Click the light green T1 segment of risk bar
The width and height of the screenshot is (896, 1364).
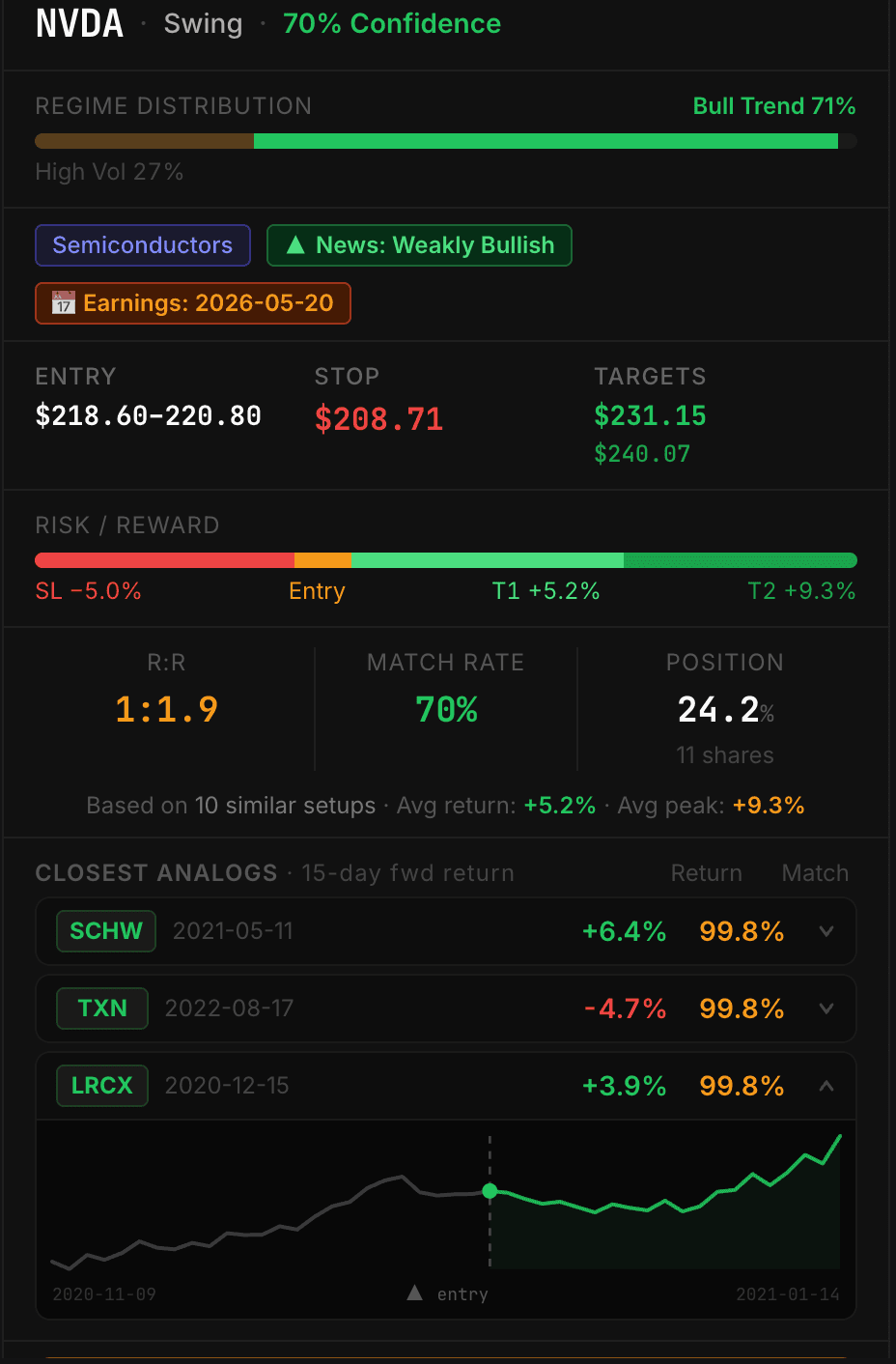click(488, 560)
